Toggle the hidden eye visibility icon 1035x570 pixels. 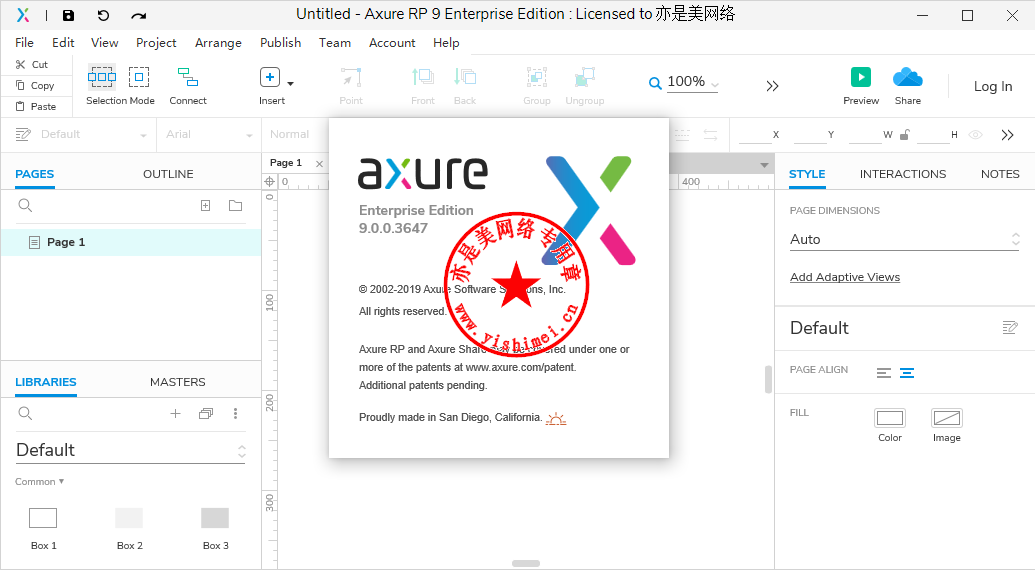(x=976, y=135)
